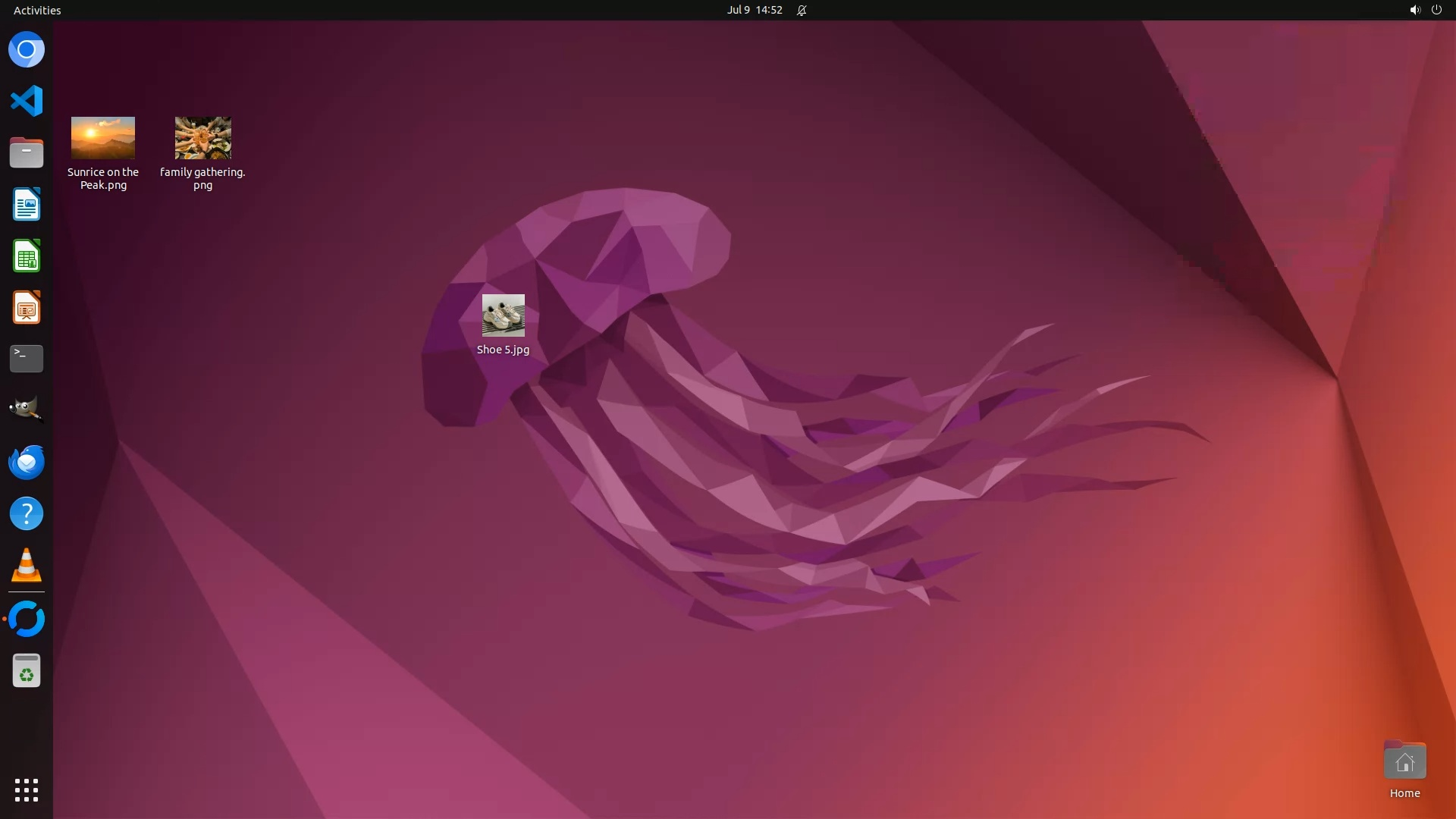
Task: Open the Trash in the dock
Action: tap(27, 670)
